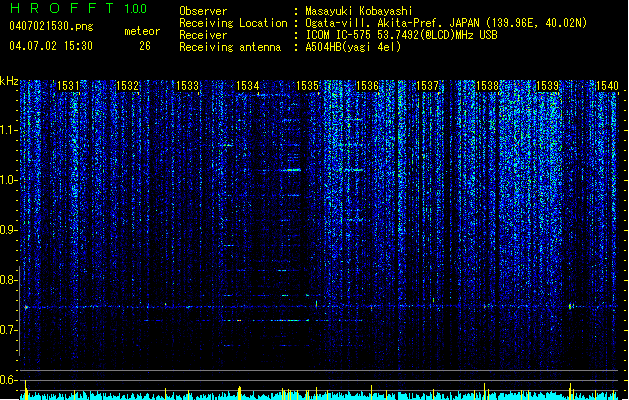Image resolution: width=629 pixels, height=400 pixels.
Task: Click the 1540 time axis marker
Action: (607, 86)
